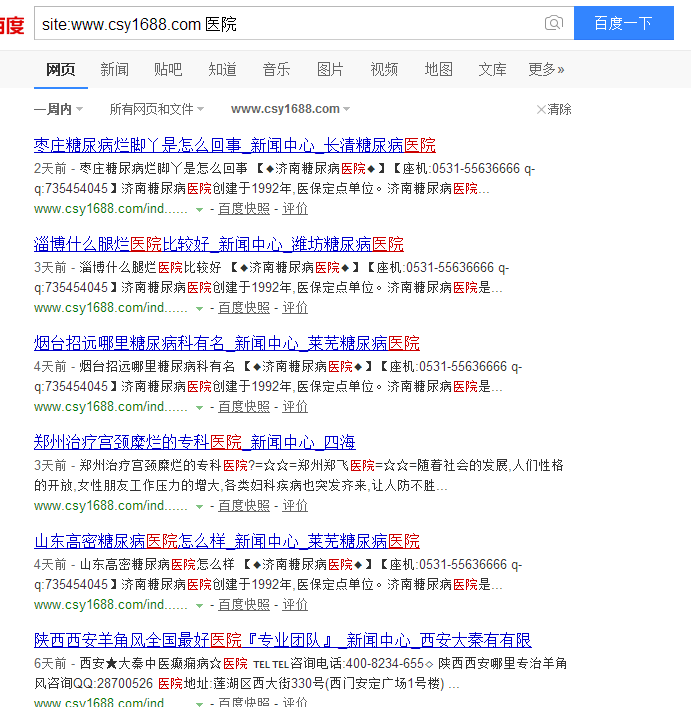Image resolution: width=691 pixels, height=707 pixels.
Task: Open 百度快照 for 淄博什么腿烂 result
Action: point(244,308)
